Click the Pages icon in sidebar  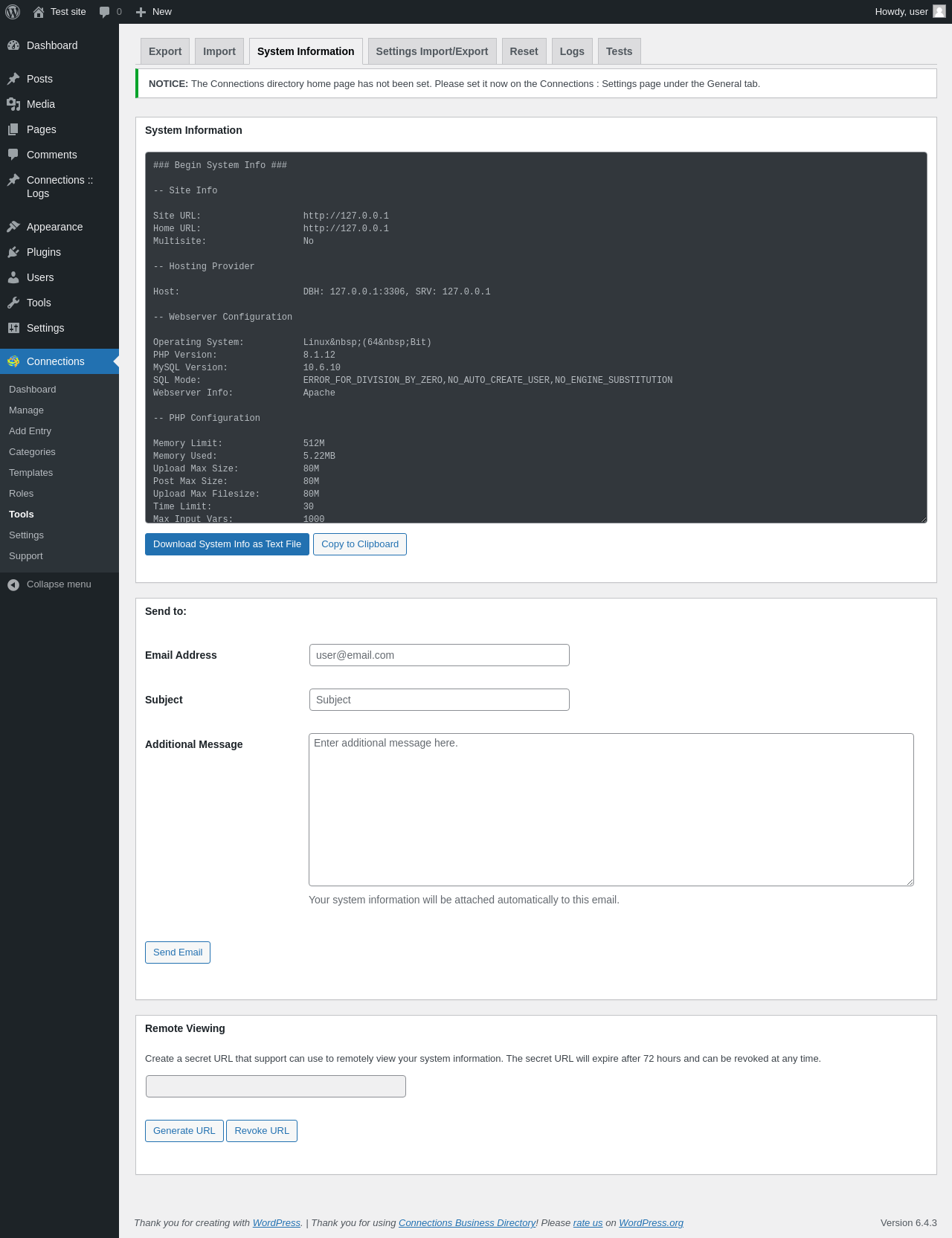tap(13, 129)
